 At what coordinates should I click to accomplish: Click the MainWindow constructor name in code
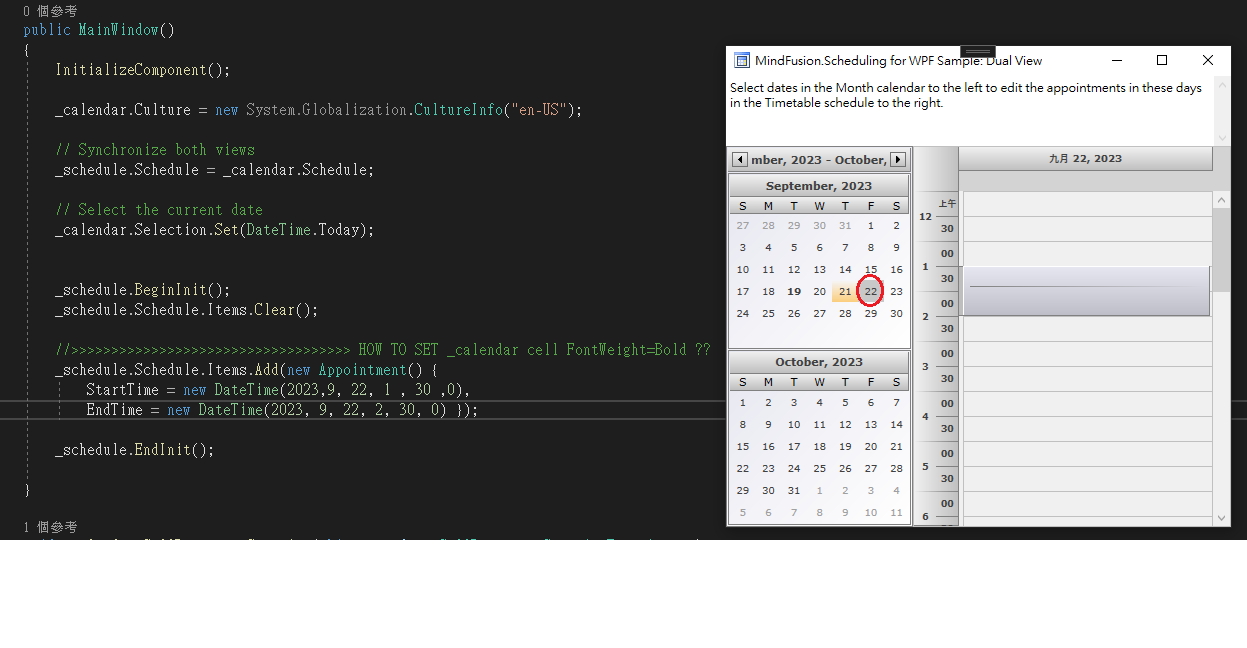[118, 30]
